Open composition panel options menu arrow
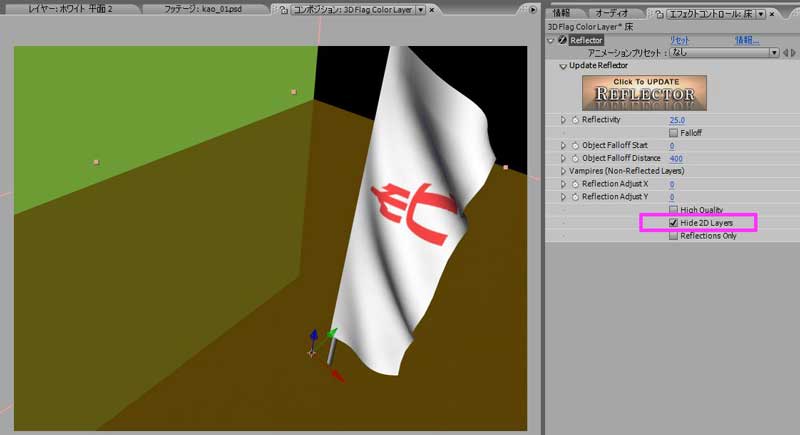The image size is (800, 435). coord(533,10)
